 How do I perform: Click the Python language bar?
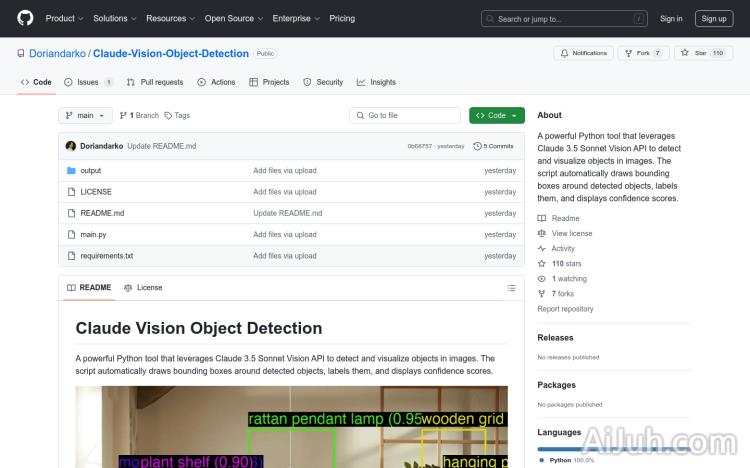[614, 449]
